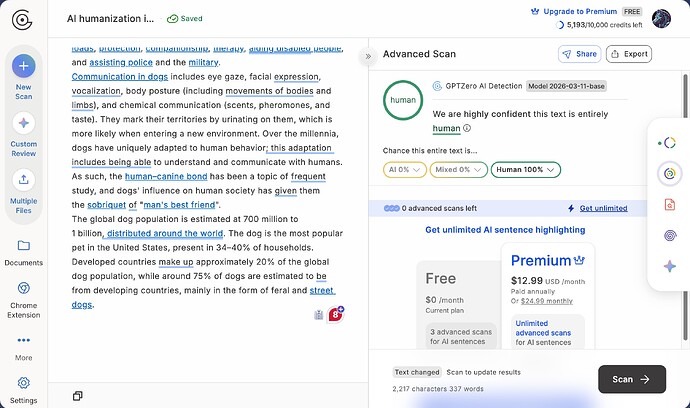Open the Documents folder

pos(24,253)
